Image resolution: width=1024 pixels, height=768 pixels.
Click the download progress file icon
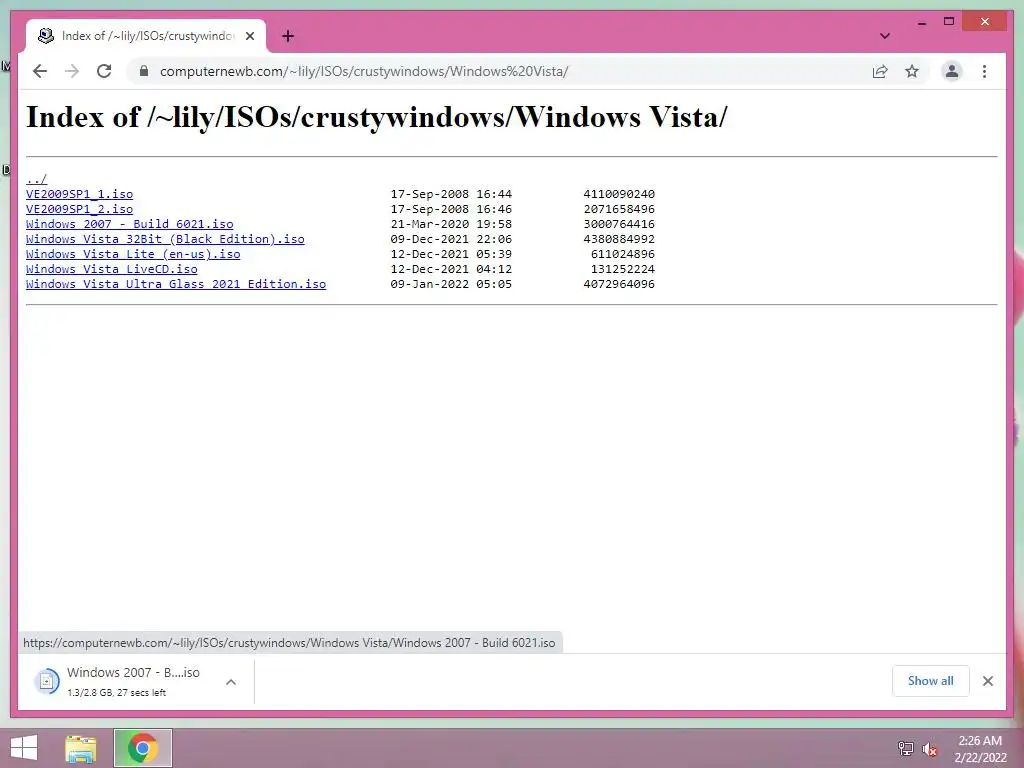[x=47, y=682]
